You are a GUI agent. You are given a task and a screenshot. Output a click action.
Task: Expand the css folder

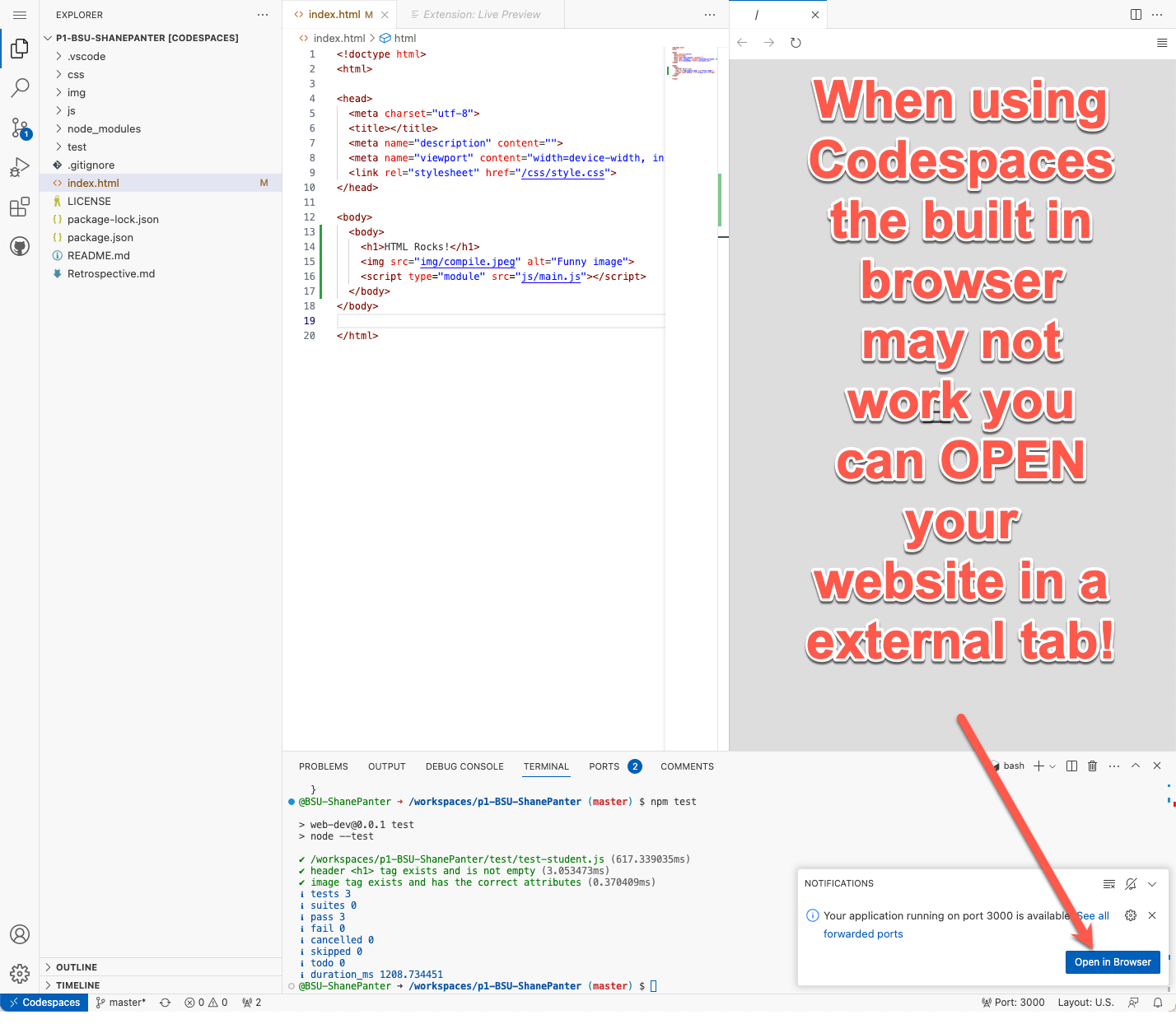coord(161,75)
